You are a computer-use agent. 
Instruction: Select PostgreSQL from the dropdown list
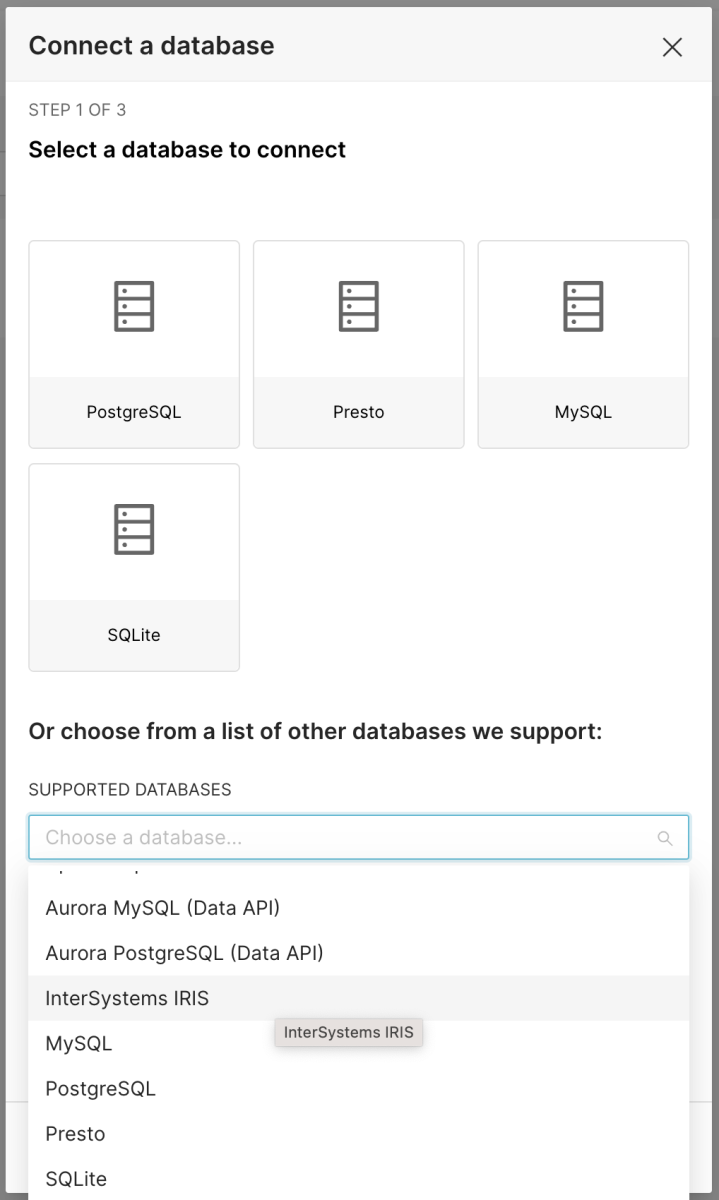[x=100, y=1088]
